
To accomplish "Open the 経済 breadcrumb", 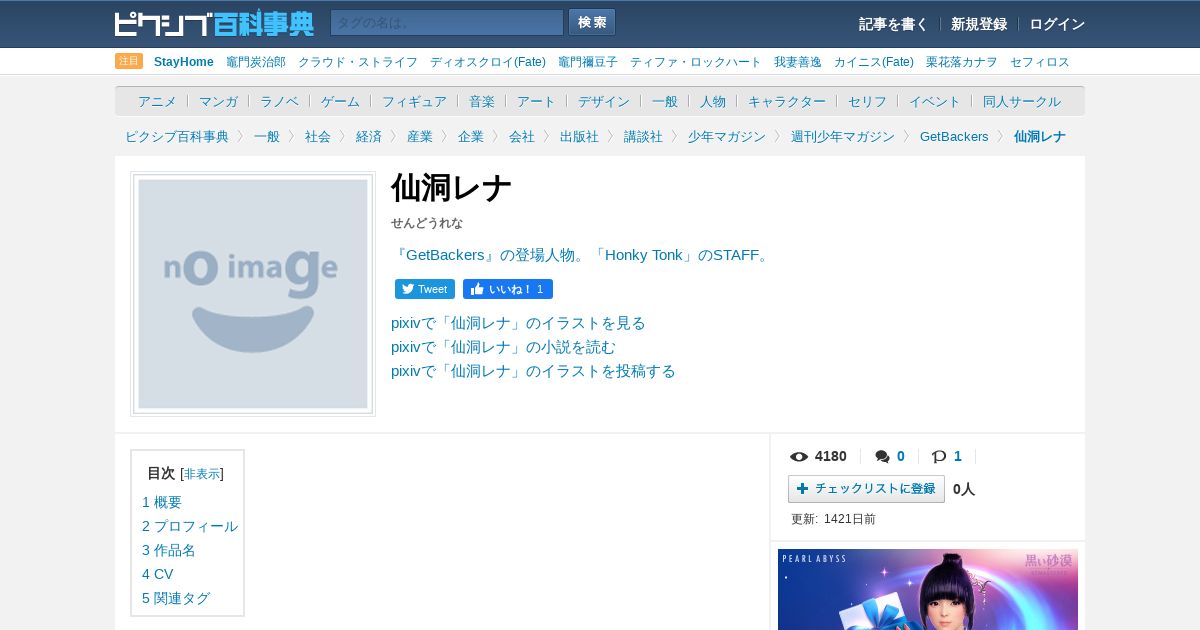I will click(369, 136).
